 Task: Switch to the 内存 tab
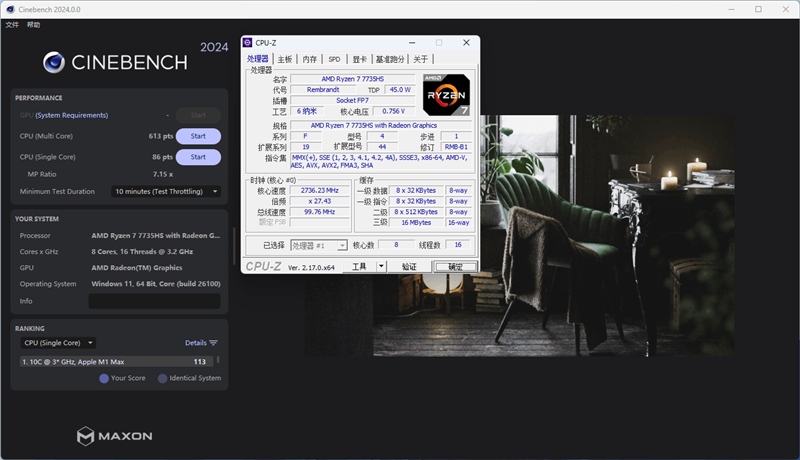click(310, 59)
